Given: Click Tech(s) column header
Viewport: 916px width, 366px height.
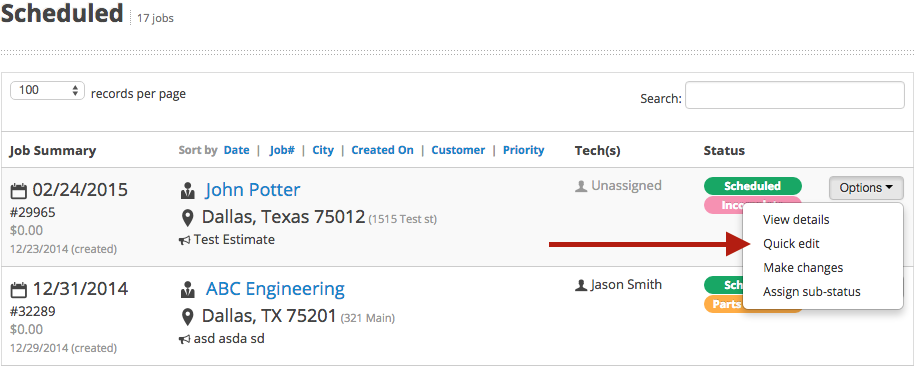Looking at the screenshot, I should (598, 151).
